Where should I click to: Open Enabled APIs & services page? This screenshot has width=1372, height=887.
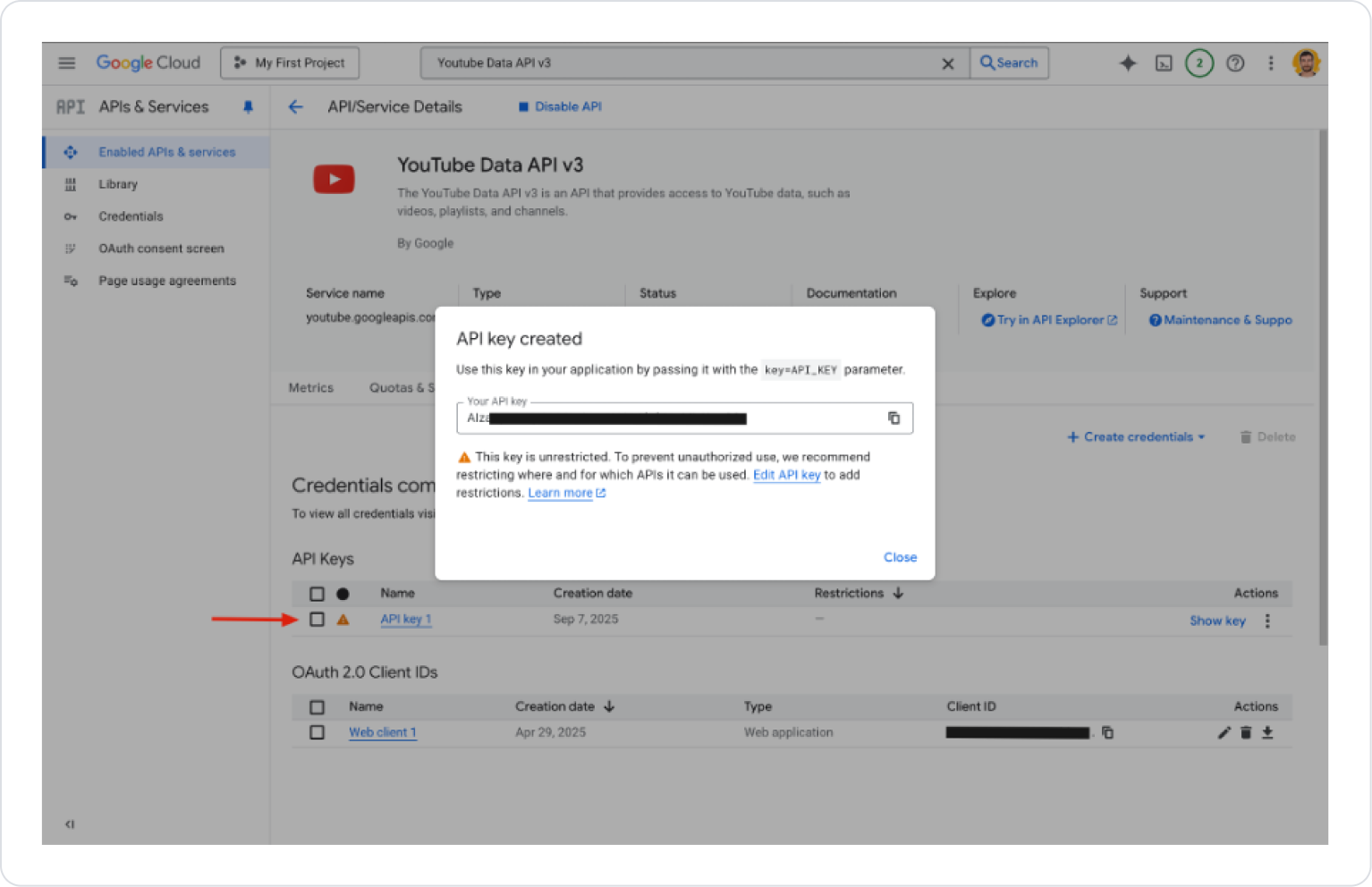(x=157, y=152)
